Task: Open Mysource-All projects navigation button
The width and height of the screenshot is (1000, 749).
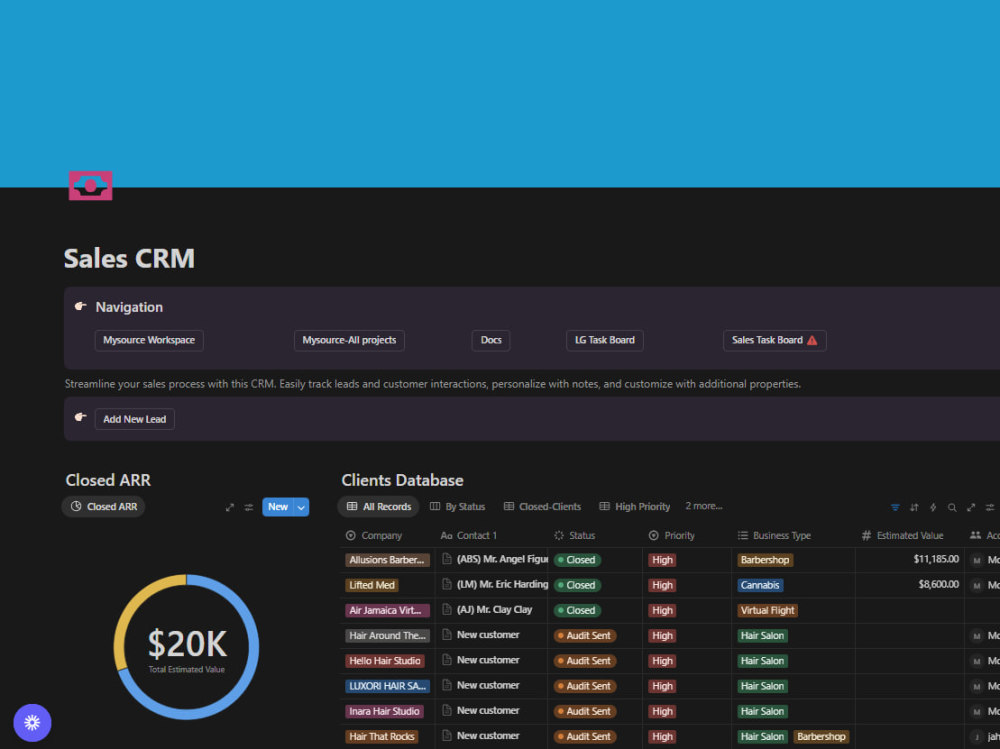Action: [349, 340]
